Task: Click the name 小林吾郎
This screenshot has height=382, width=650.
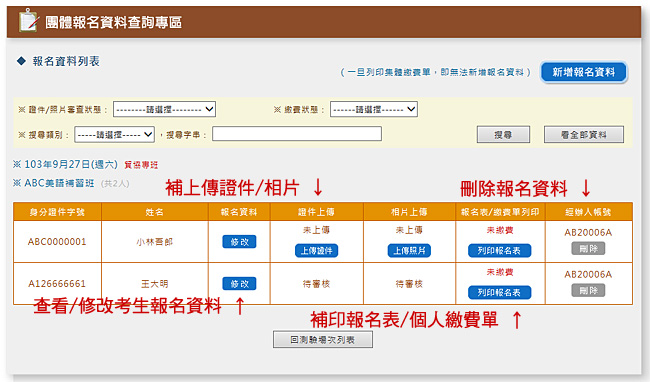Action: tap(155, 242)
